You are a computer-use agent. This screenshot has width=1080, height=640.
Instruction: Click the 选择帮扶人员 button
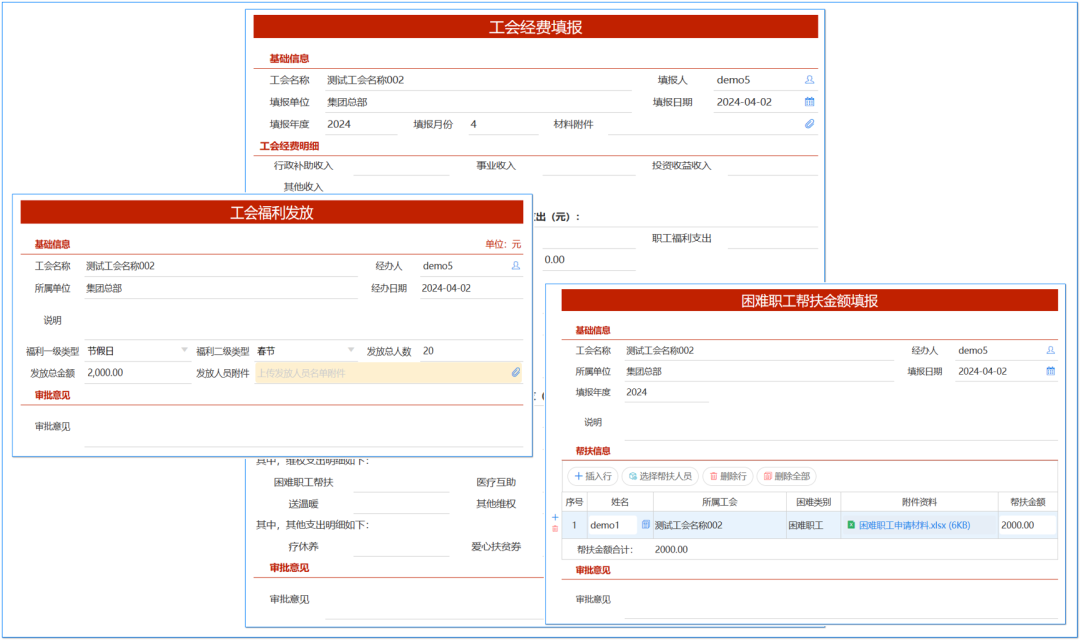click(661, 476)
